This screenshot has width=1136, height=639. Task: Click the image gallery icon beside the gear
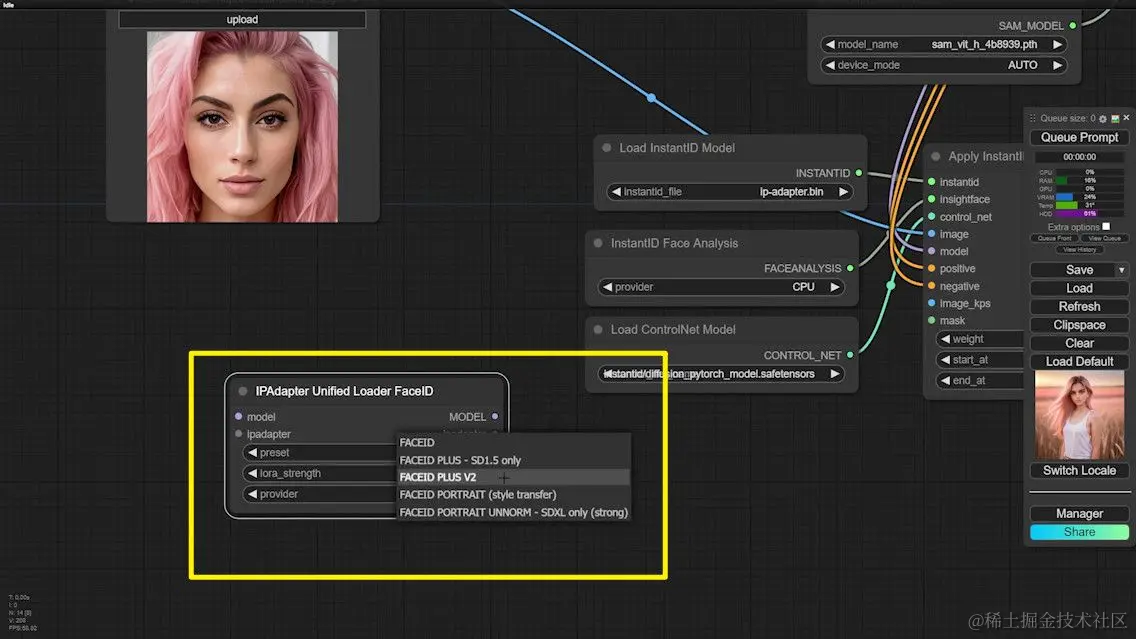pos(1115,118)
